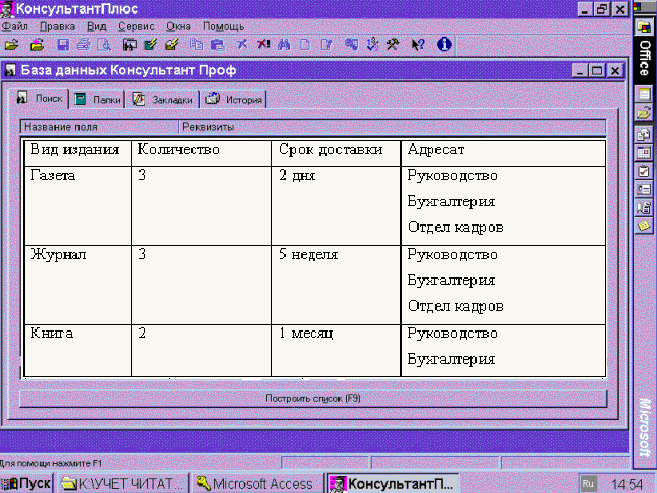
Task: Click the contact card icon in Office bar
Action: pos(644,189)
